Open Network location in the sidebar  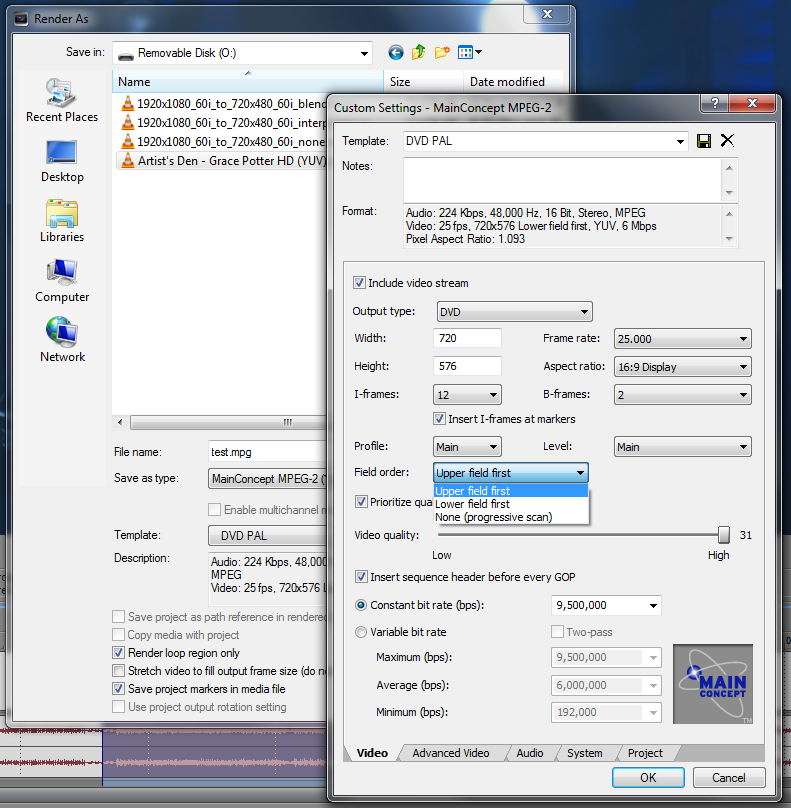point(62,341)
